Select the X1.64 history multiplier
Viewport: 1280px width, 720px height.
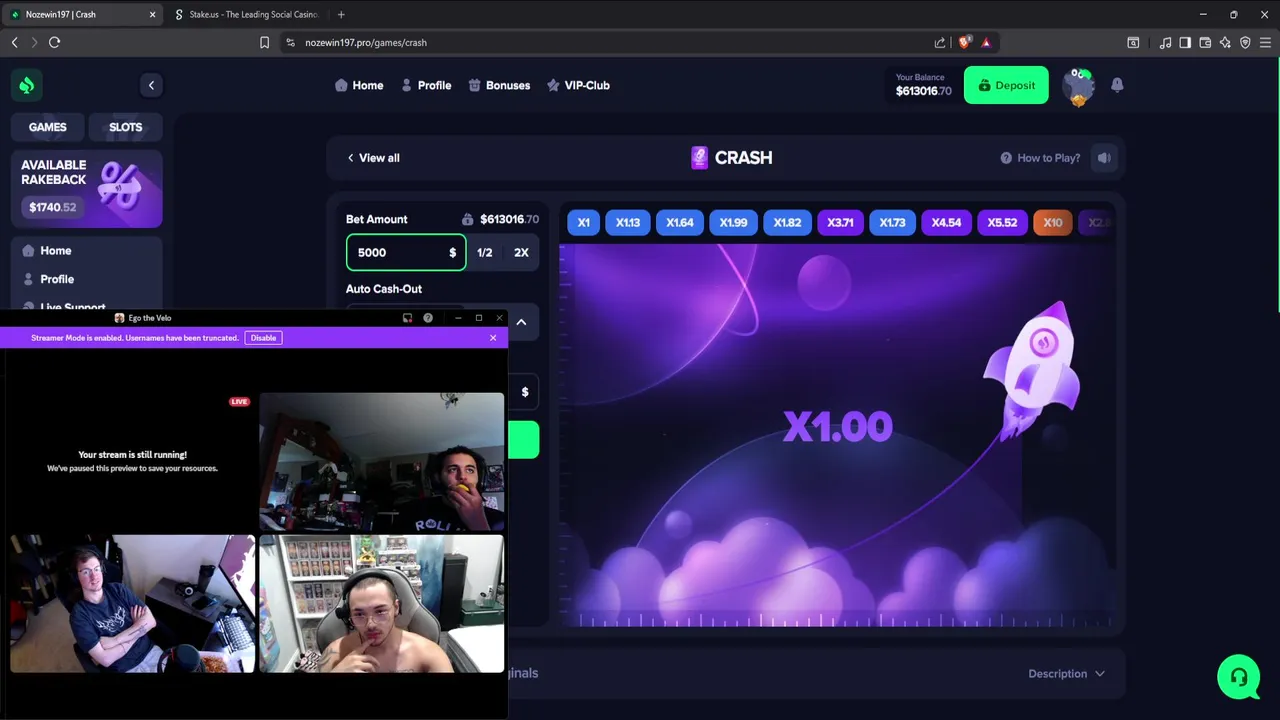pyautogui.click(x=680, y=223)
